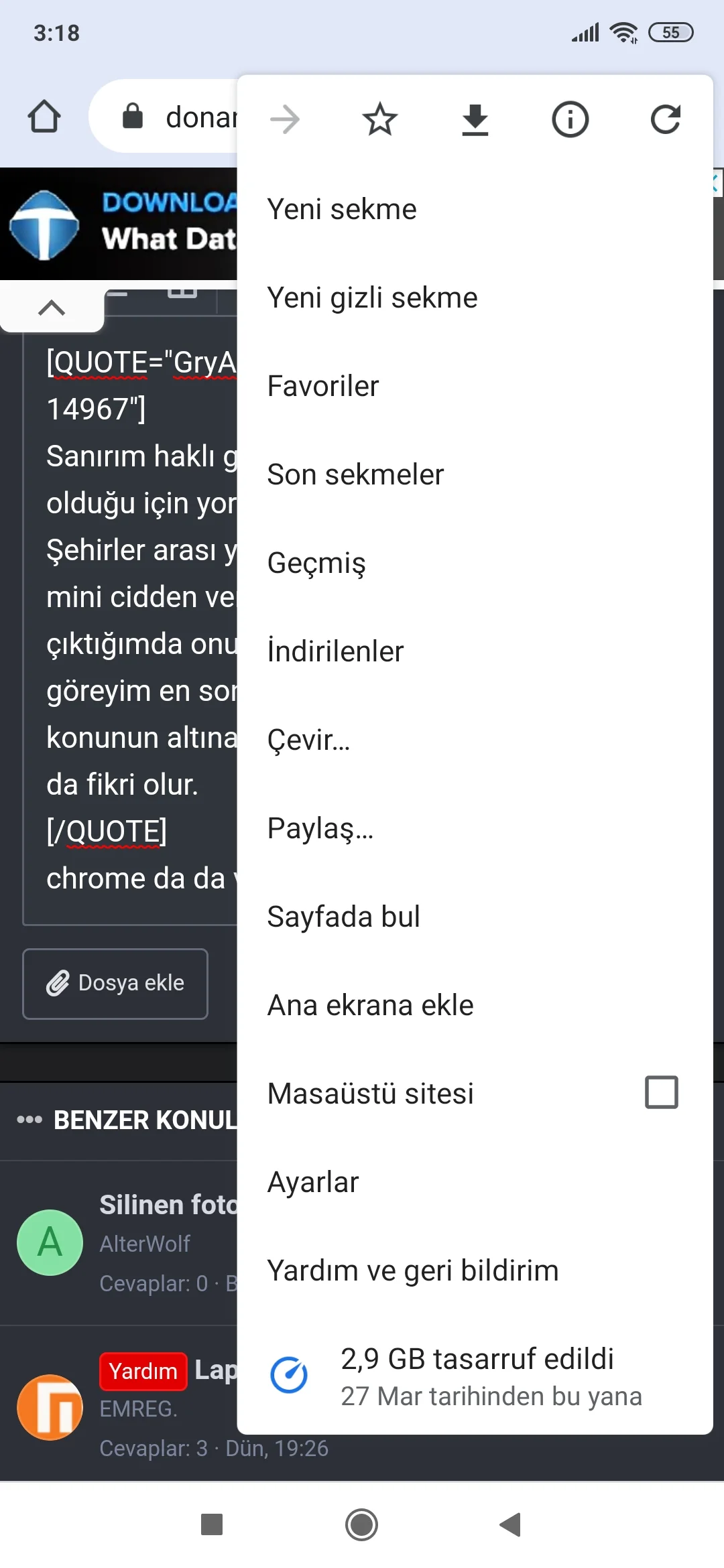Image resolution: width=724 pixels, height=1568 pixels.
Task: Open Geçmiş from the menu
Action: (x=316, y=563)
